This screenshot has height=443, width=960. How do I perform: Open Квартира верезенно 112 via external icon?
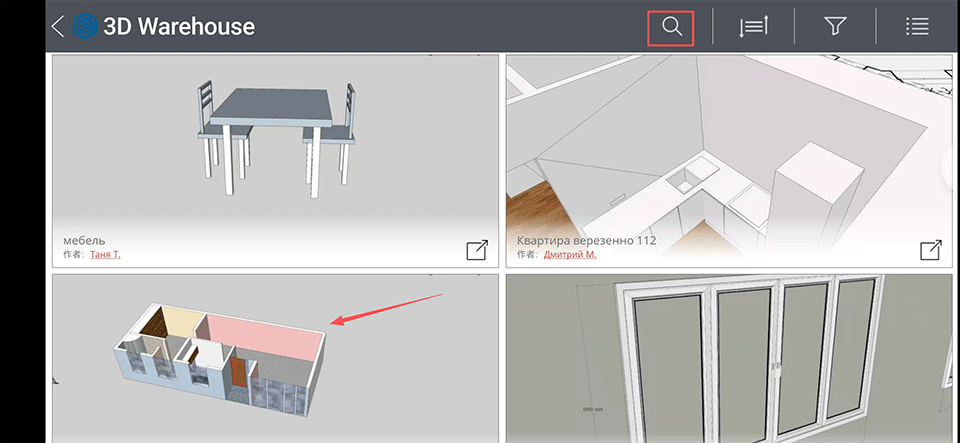(x=931, y=250)
